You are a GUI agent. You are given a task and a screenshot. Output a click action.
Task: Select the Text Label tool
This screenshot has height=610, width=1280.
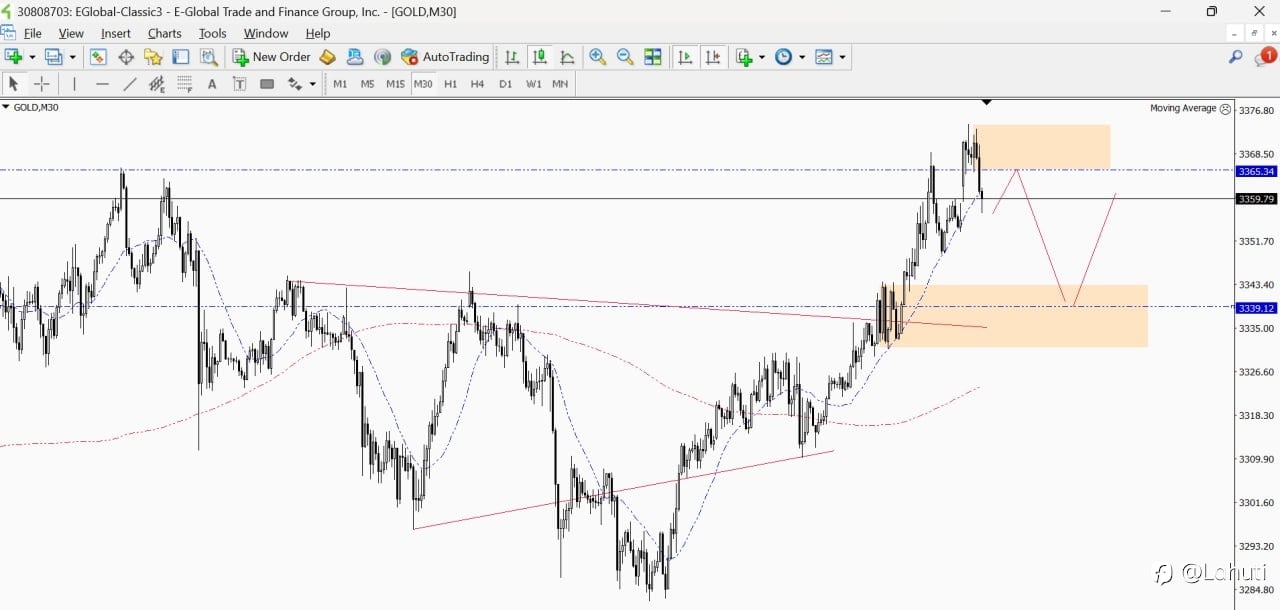tap(240, 84)
